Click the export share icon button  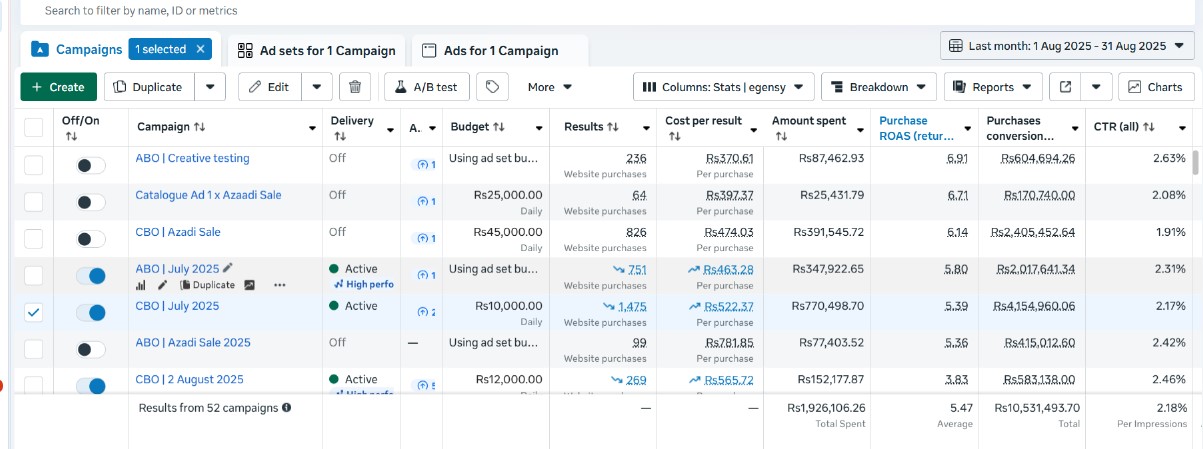(1066, 87)
